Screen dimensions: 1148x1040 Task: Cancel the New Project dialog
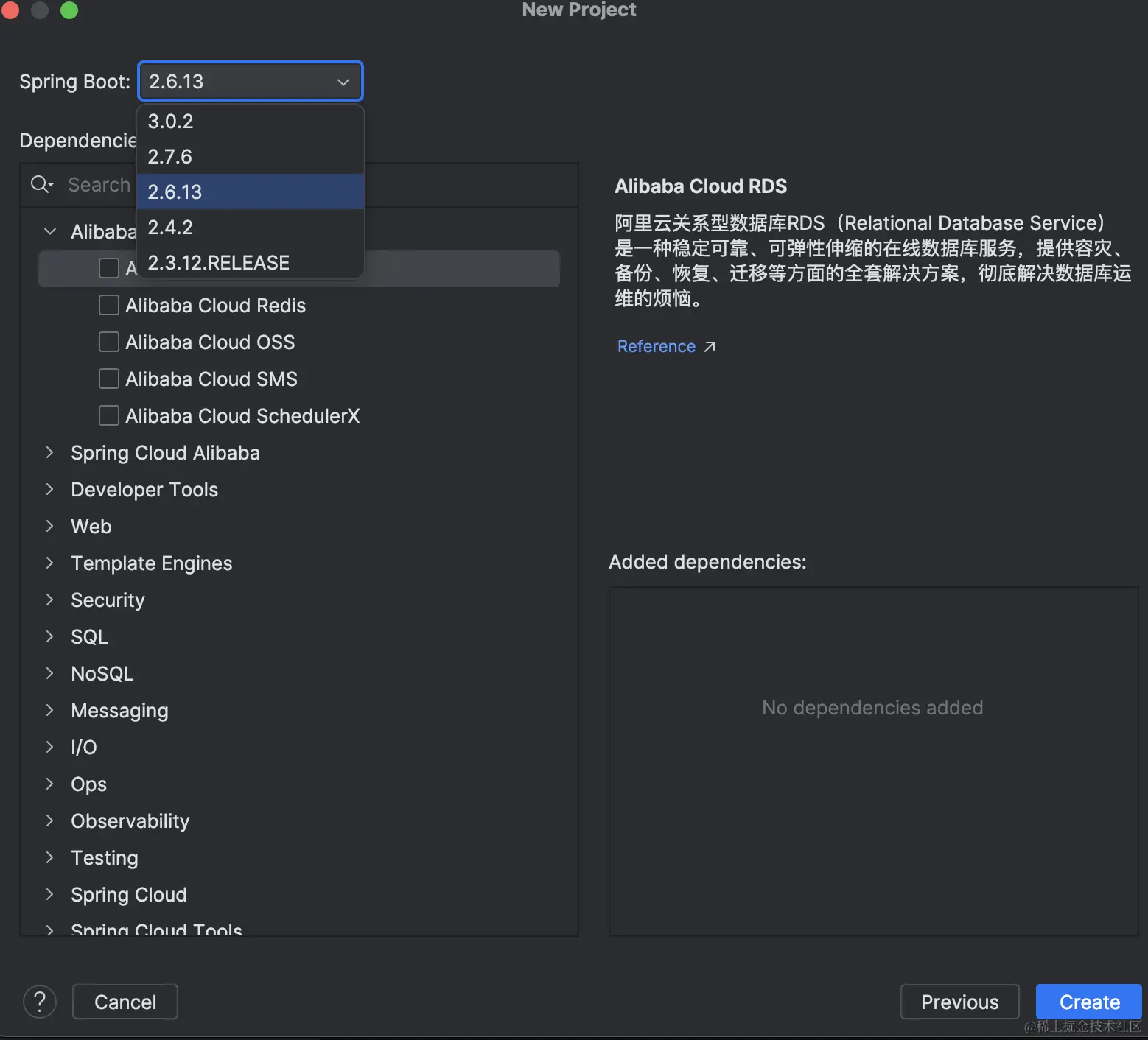pos(125,1002)
